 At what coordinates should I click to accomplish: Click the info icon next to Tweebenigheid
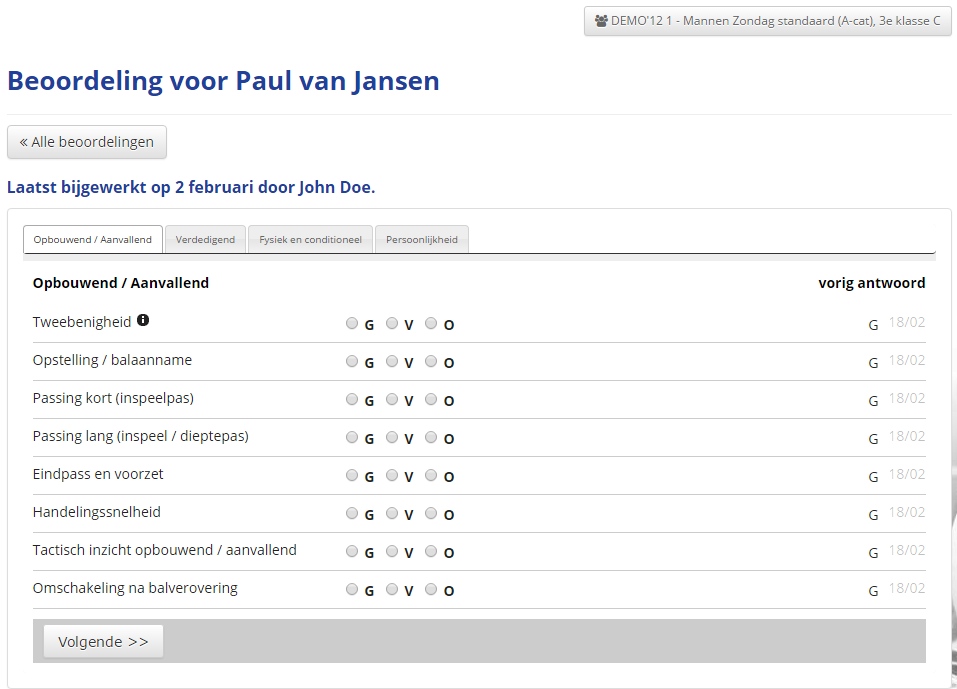click(x=143, y=321)
